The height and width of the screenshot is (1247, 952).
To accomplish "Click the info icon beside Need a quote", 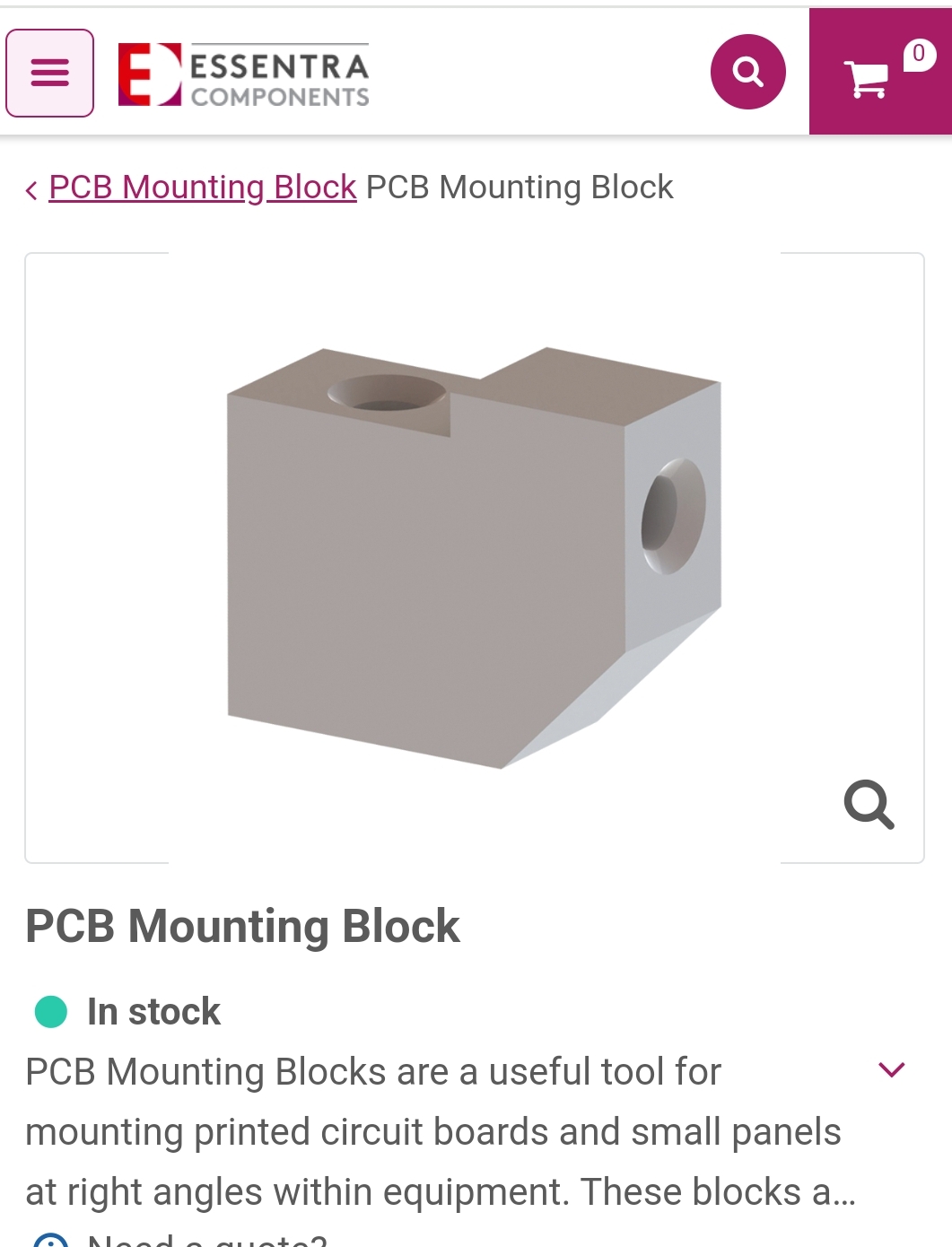I will click(50, 1241).
